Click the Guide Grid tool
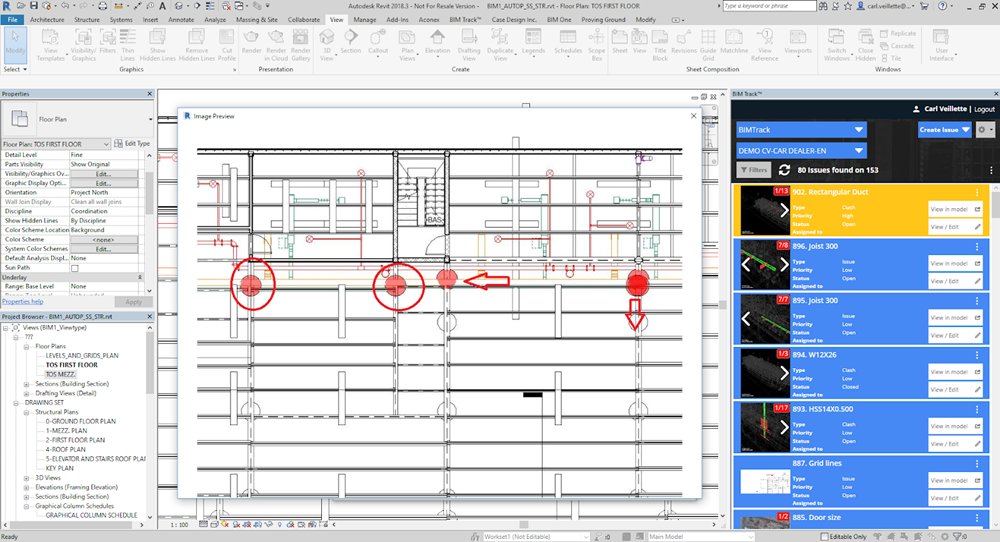 [708, 45]
